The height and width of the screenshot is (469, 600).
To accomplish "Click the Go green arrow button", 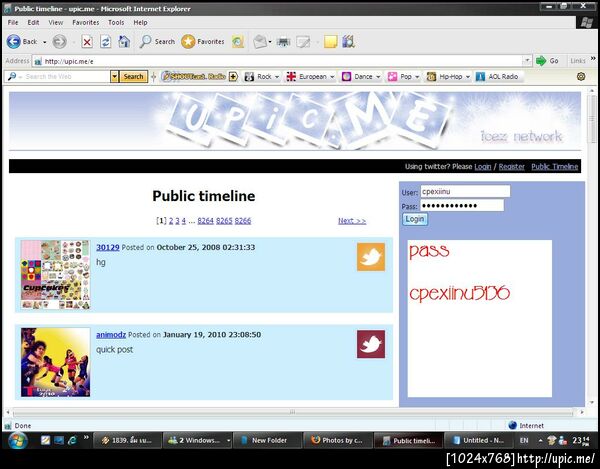I will pos(541,61).
